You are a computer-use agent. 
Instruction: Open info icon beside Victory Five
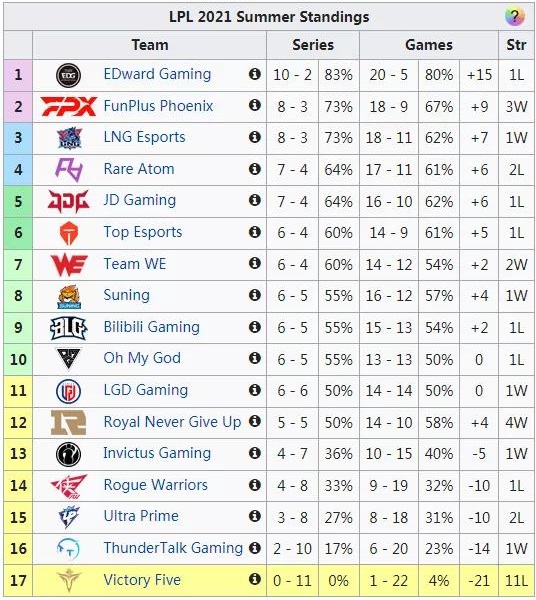254,579
